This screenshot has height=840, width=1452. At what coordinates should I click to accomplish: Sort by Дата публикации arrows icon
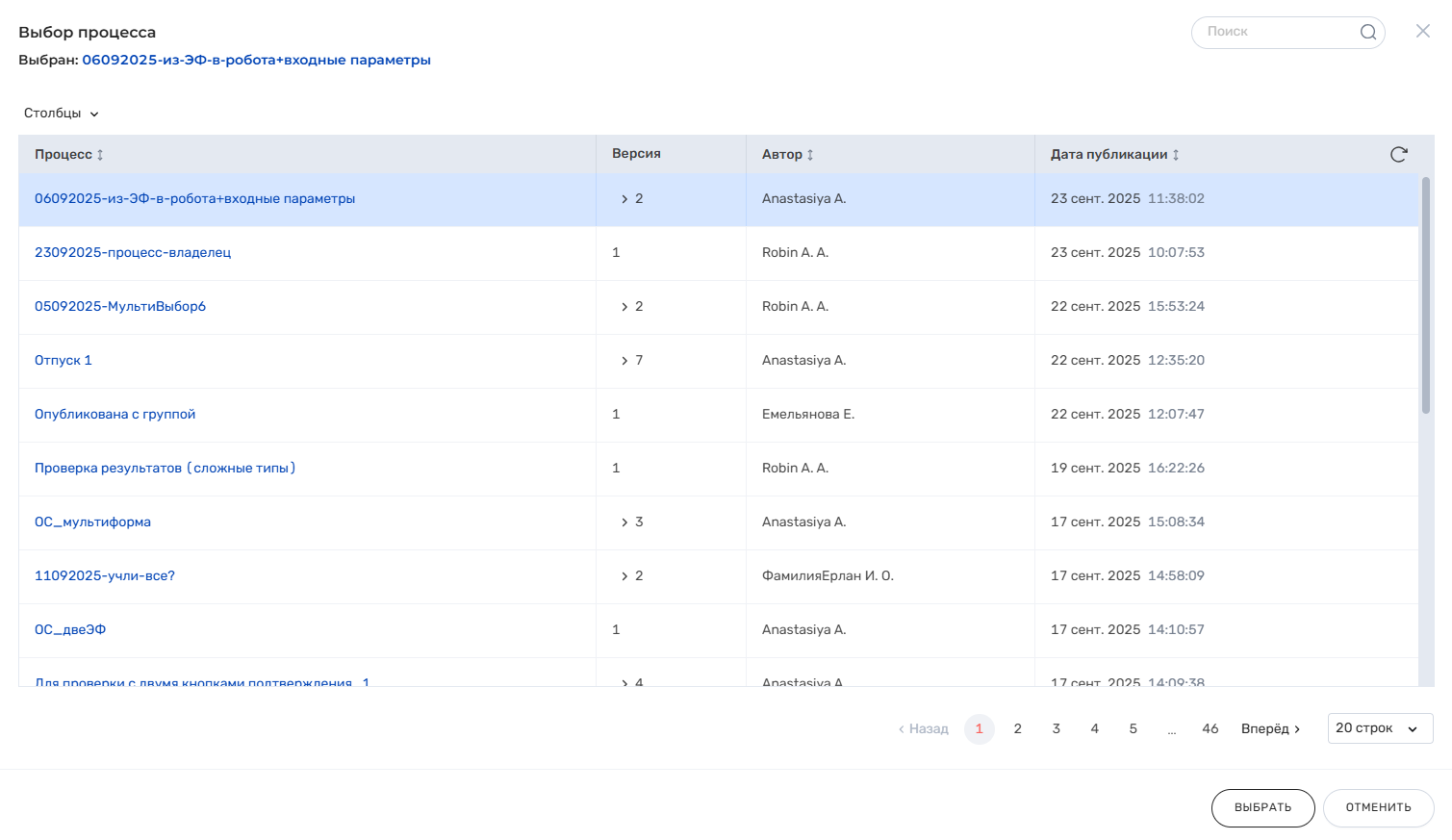pos(1176,155)
